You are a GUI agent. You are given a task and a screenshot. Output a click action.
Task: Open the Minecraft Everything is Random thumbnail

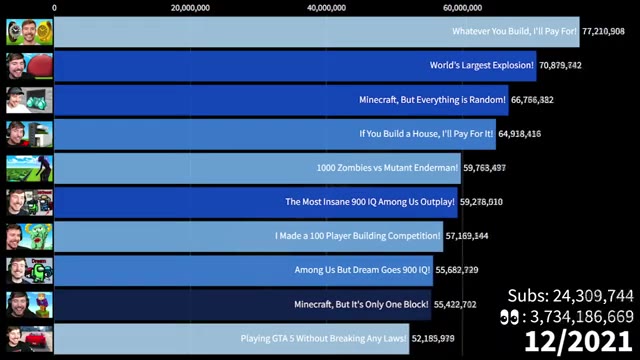[29, 100]
